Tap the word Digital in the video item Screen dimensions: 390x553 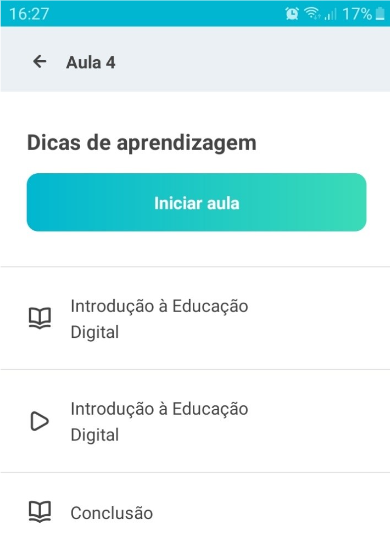pyautogui.click(x=95, y=435)
